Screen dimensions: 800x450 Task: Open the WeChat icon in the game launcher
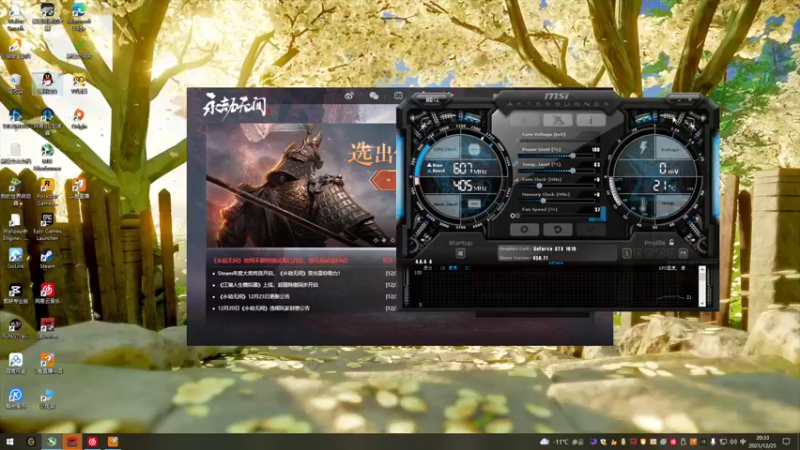[x=374, y=96]
